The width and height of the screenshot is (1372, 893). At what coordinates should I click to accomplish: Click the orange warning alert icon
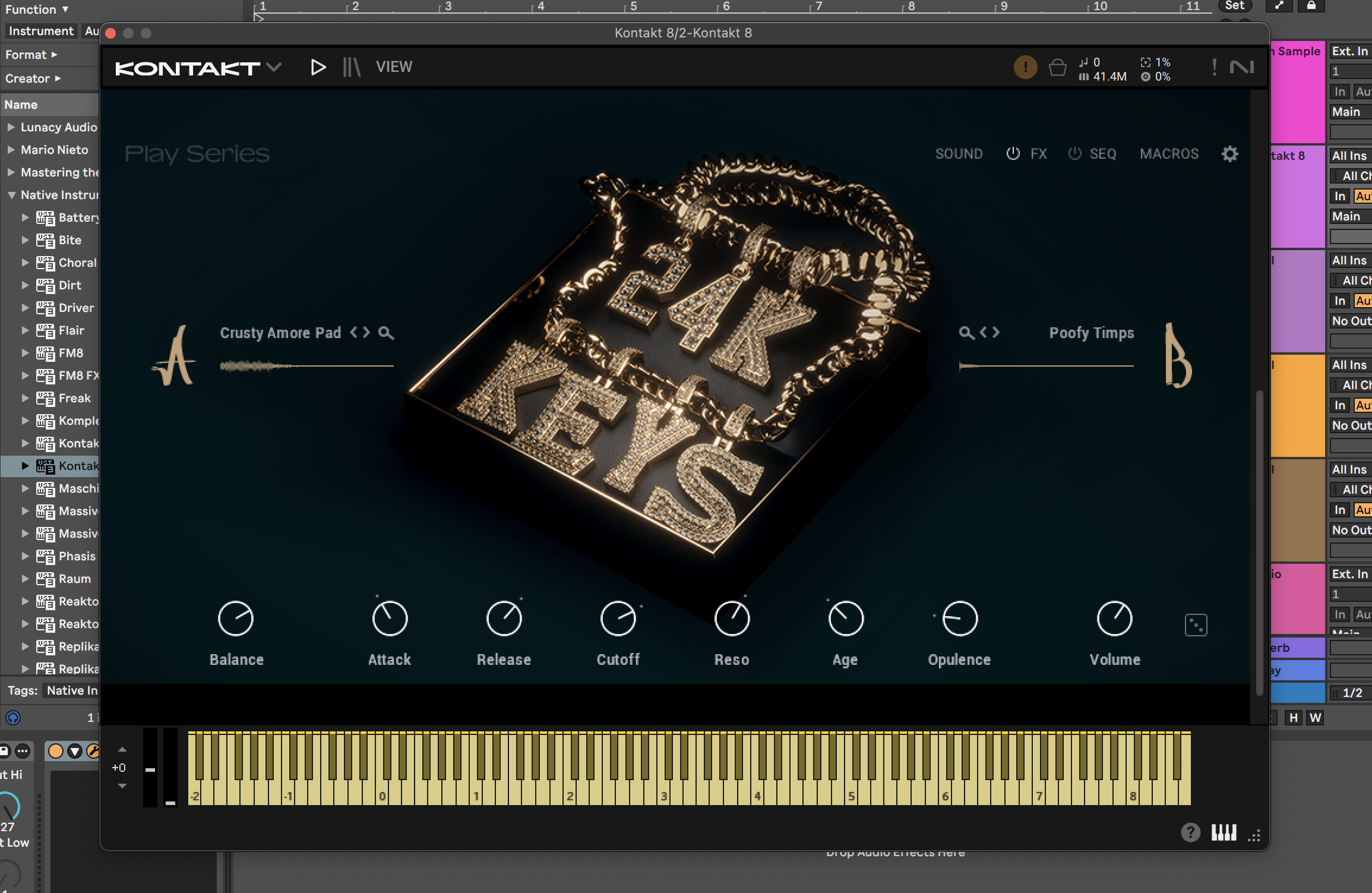pos(1025,67)
